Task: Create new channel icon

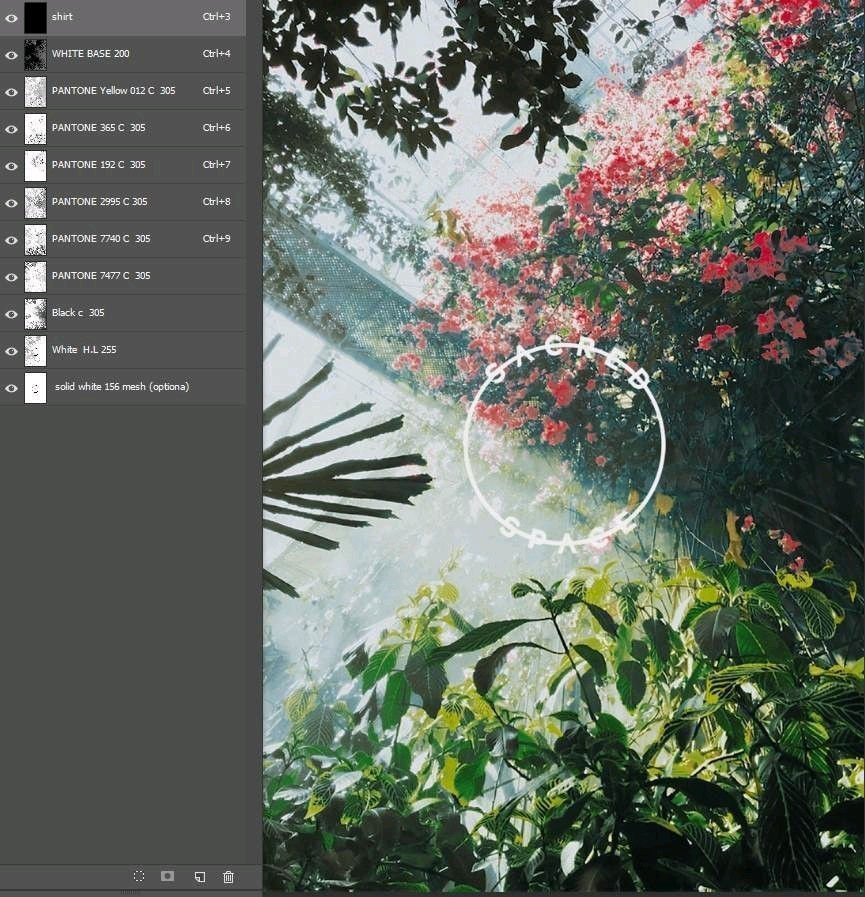Action: 200,876
